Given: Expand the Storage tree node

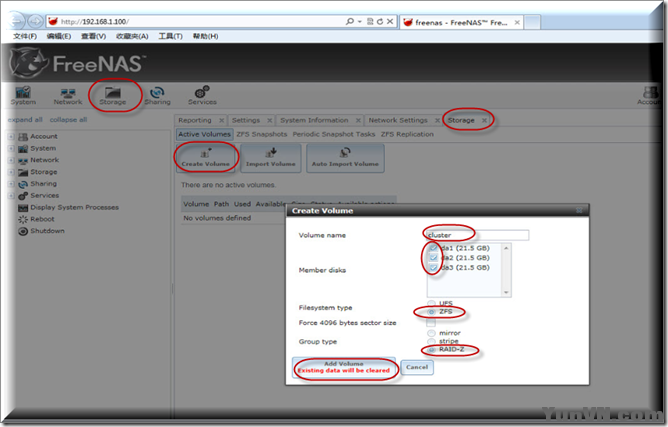Looking at the screenshot, I should [12, 172].
